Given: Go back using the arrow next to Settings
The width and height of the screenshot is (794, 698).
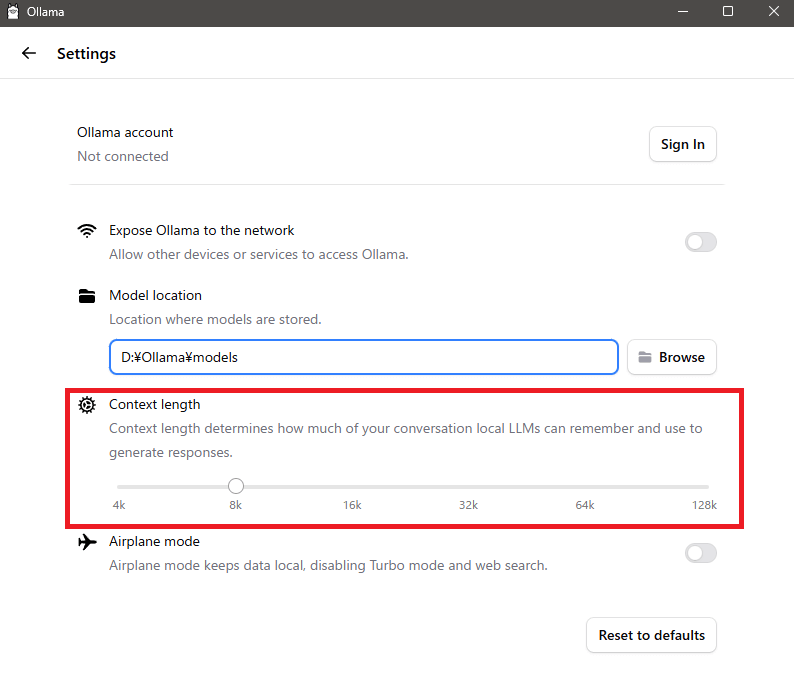Looking at the screenshot, I should click(x=29, y=53).
